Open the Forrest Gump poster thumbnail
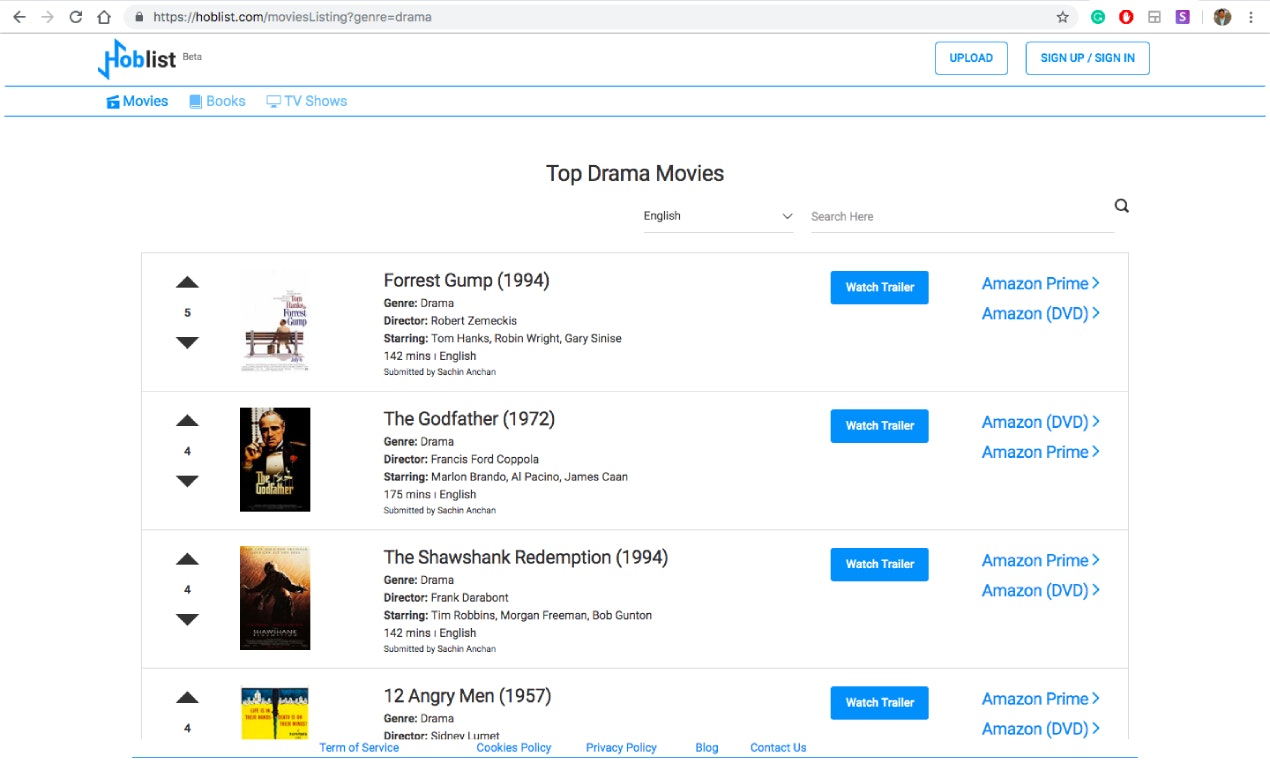 click(x=275, y=321)
